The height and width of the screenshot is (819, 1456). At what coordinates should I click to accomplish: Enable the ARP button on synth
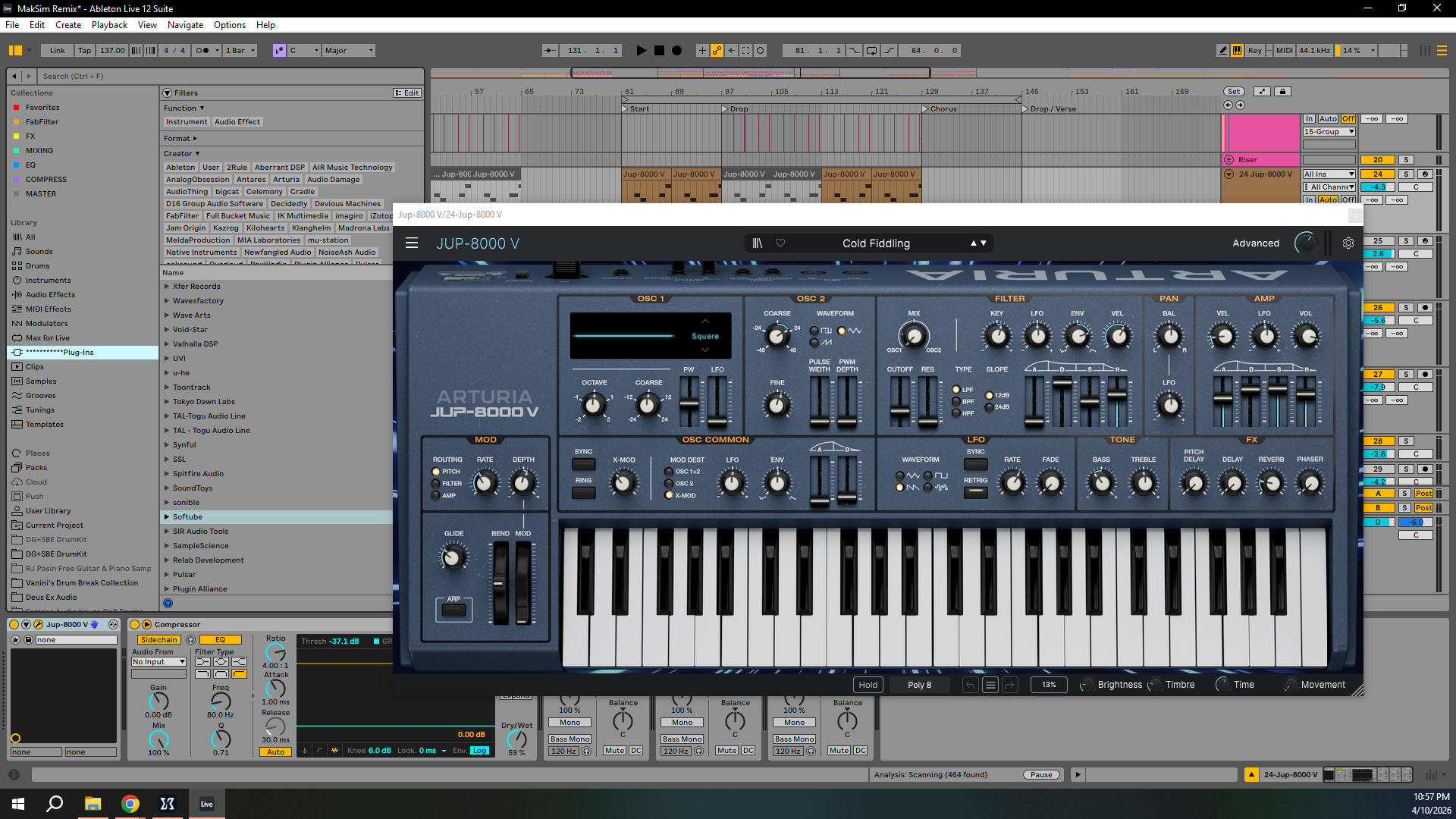[453, 610]
